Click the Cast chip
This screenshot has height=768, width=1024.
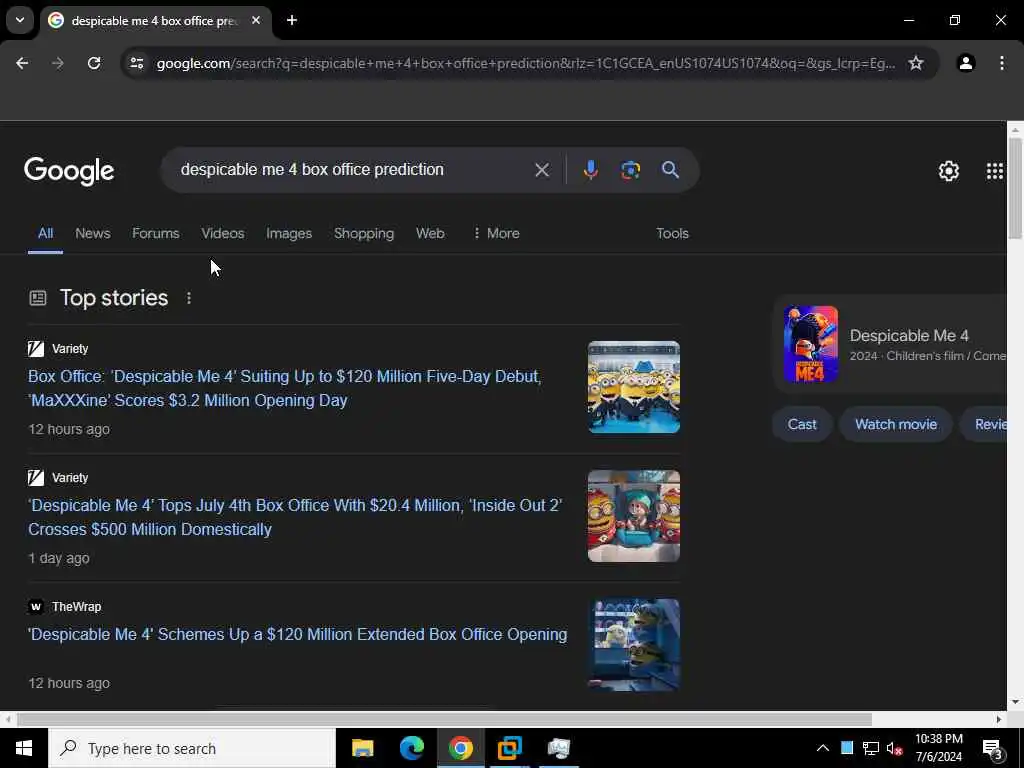pyautogui.click(x=802, y=424)
